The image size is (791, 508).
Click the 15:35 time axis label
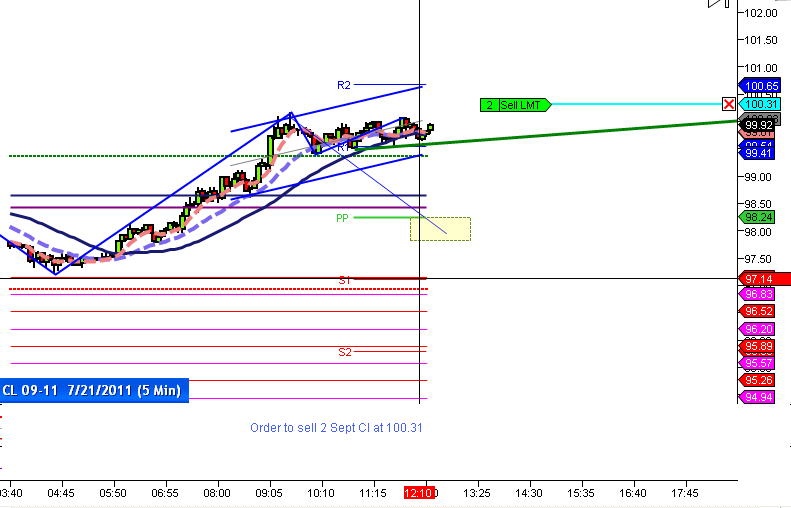click(581, 493)
